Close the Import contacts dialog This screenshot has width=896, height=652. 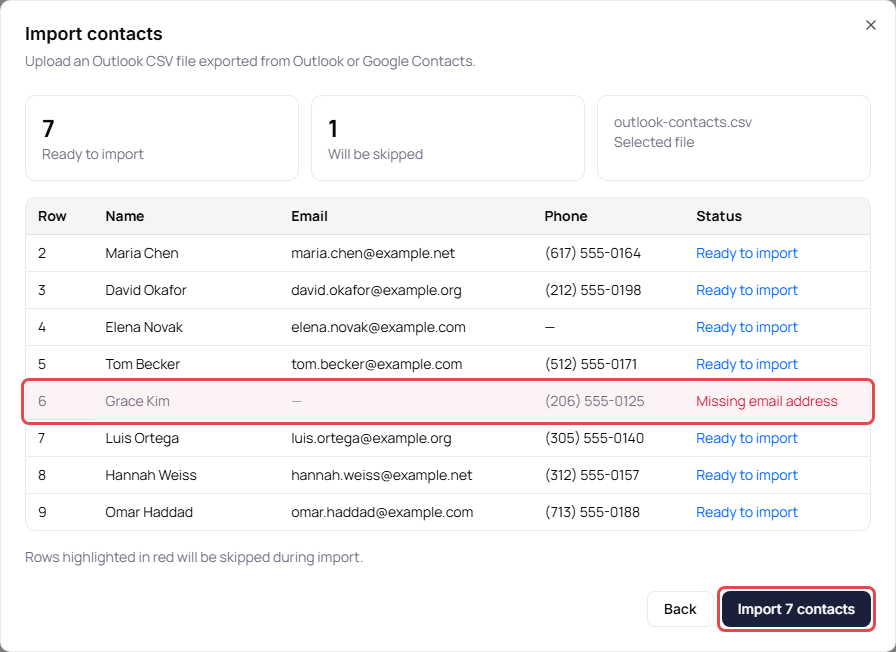(870, 25)
